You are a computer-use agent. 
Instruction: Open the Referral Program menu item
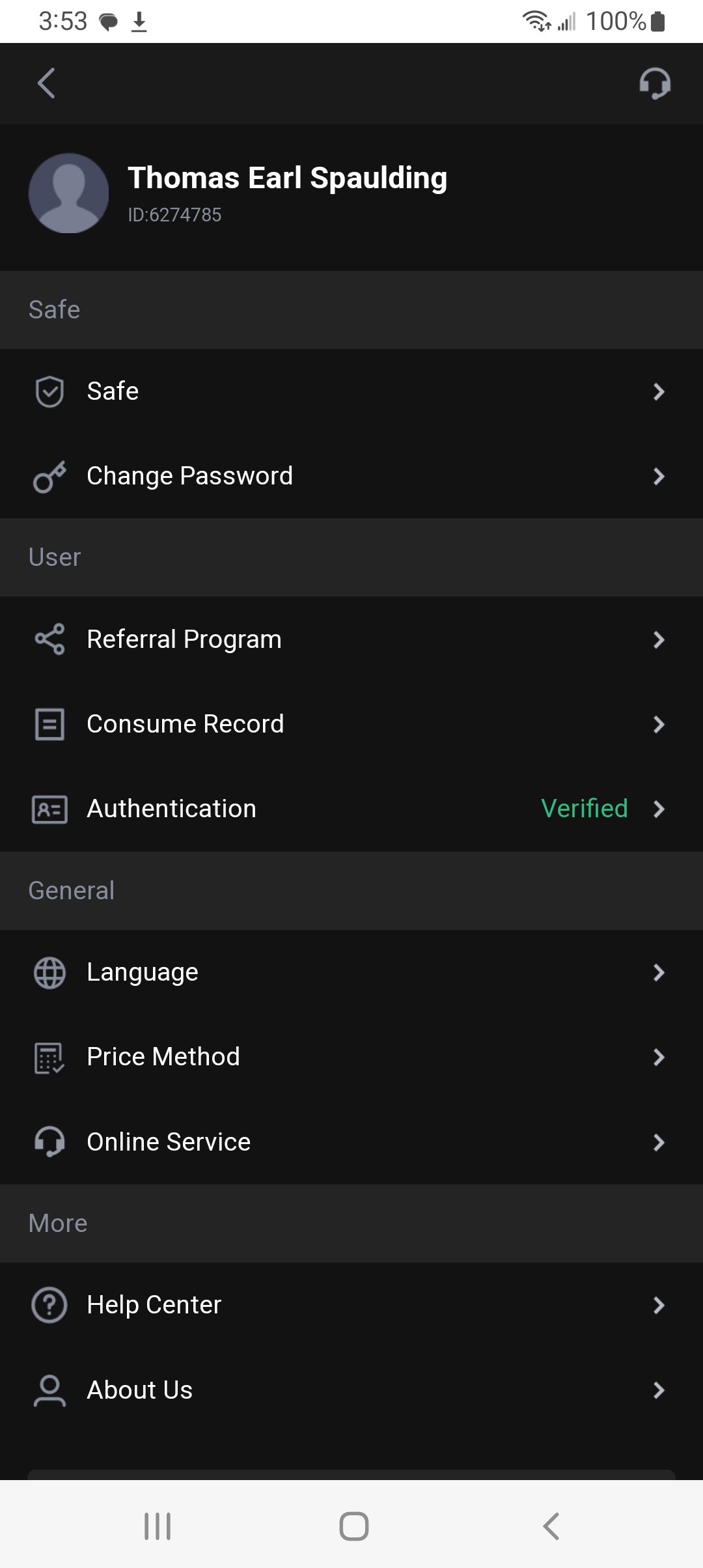click(x=184, y=639)
